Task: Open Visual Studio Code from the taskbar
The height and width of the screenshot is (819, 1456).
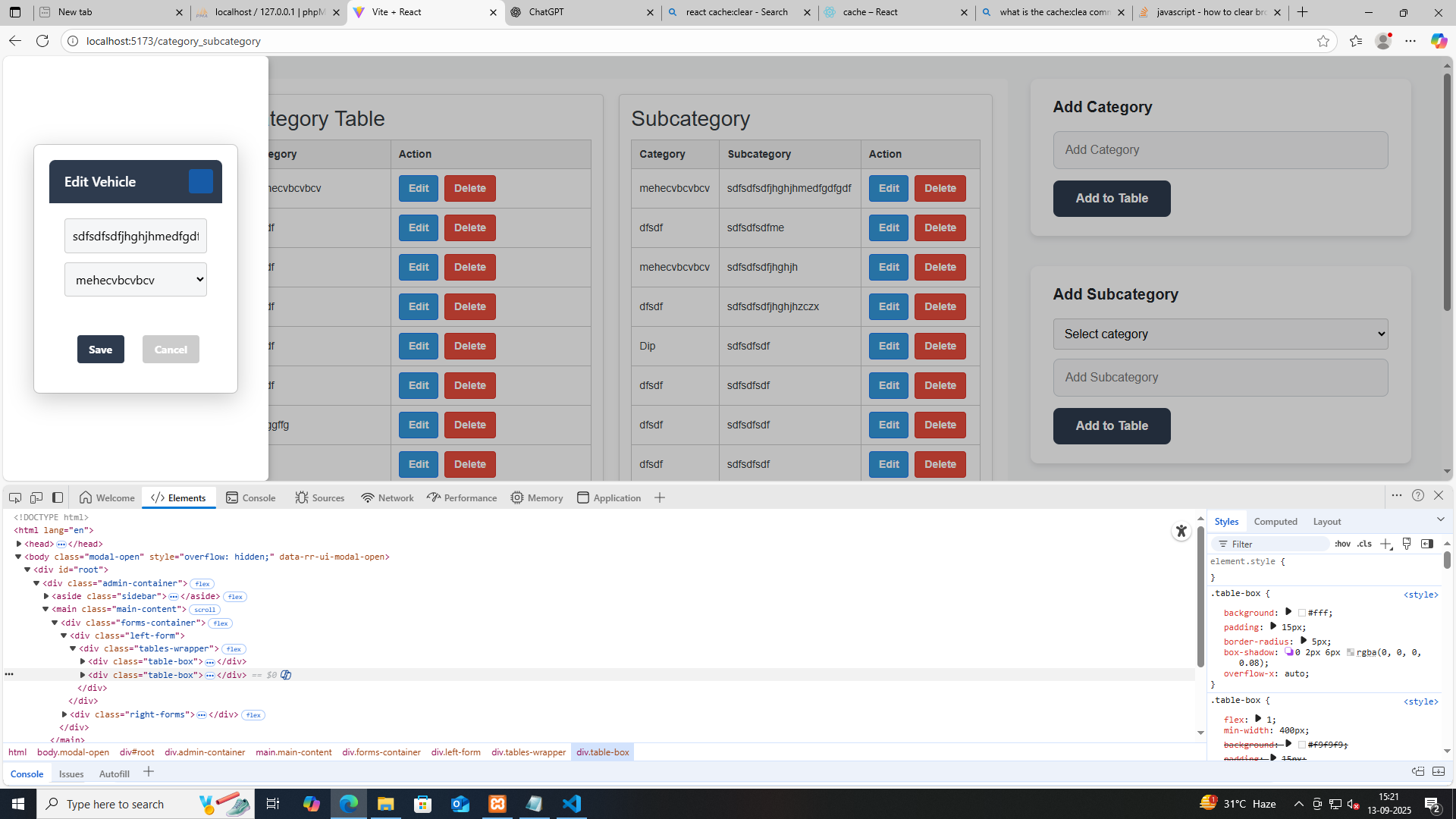Action: coord(572,804)
